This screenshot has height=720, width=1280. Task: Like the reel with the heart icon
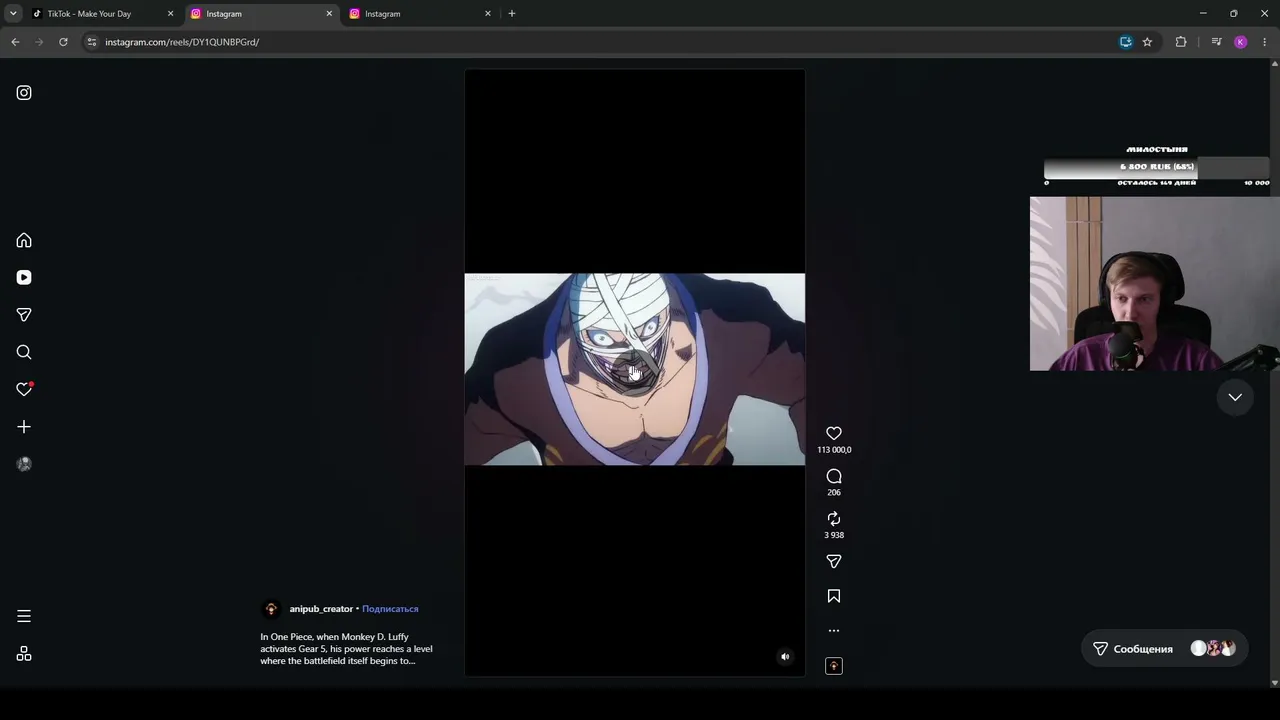pyautogui.click(x=834, y=433)
